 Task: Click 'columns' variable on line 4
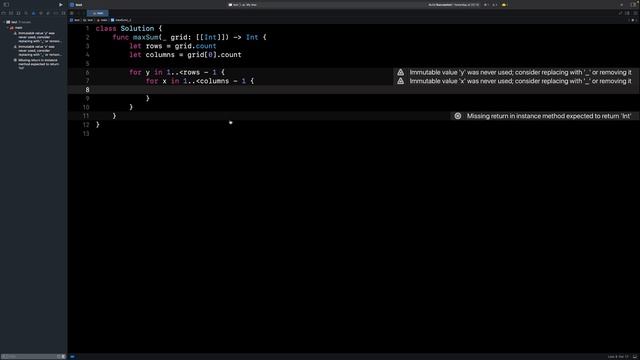(x=160, y=55)
